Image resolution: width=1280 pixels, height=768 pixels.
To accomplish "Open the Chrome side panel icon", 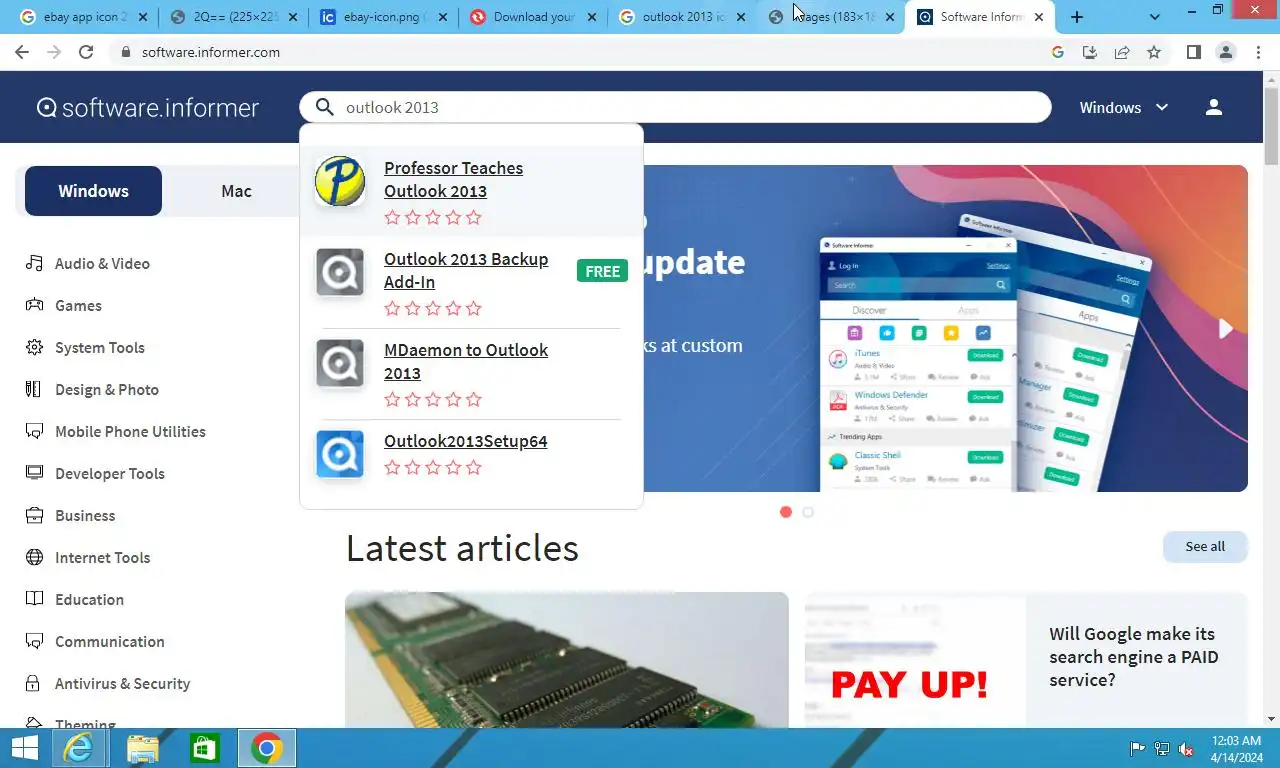I will tap(1193, 52).
